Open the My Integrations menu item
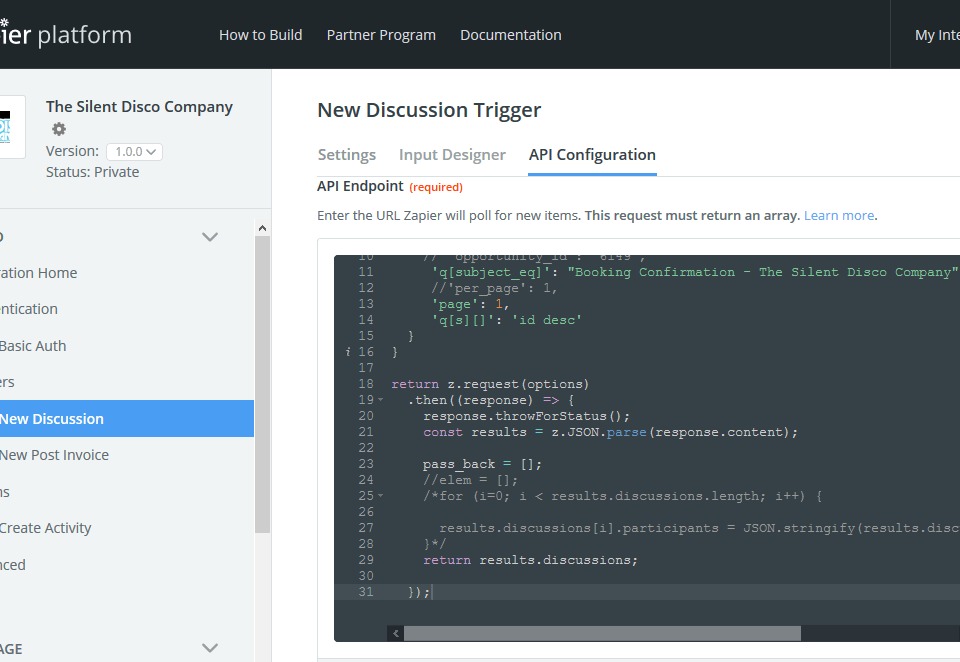This screenshot has width=960, height=662. [937, 35]
